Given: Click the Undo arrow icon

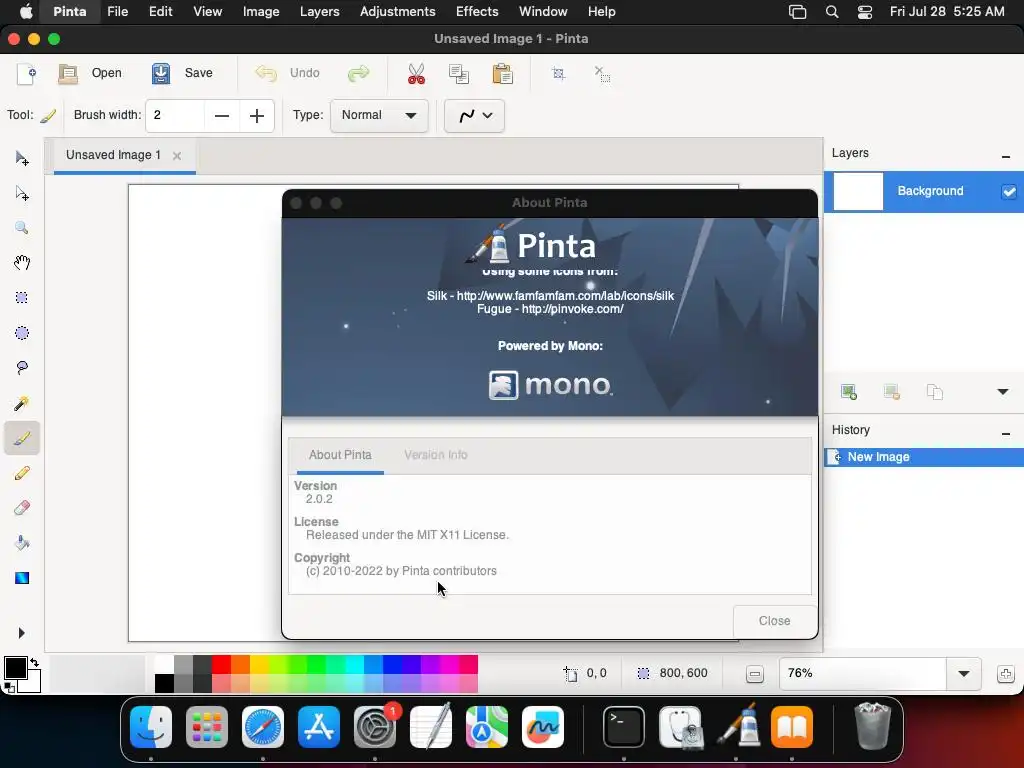Looking at the screenshot, I should (x=266, y=73).
